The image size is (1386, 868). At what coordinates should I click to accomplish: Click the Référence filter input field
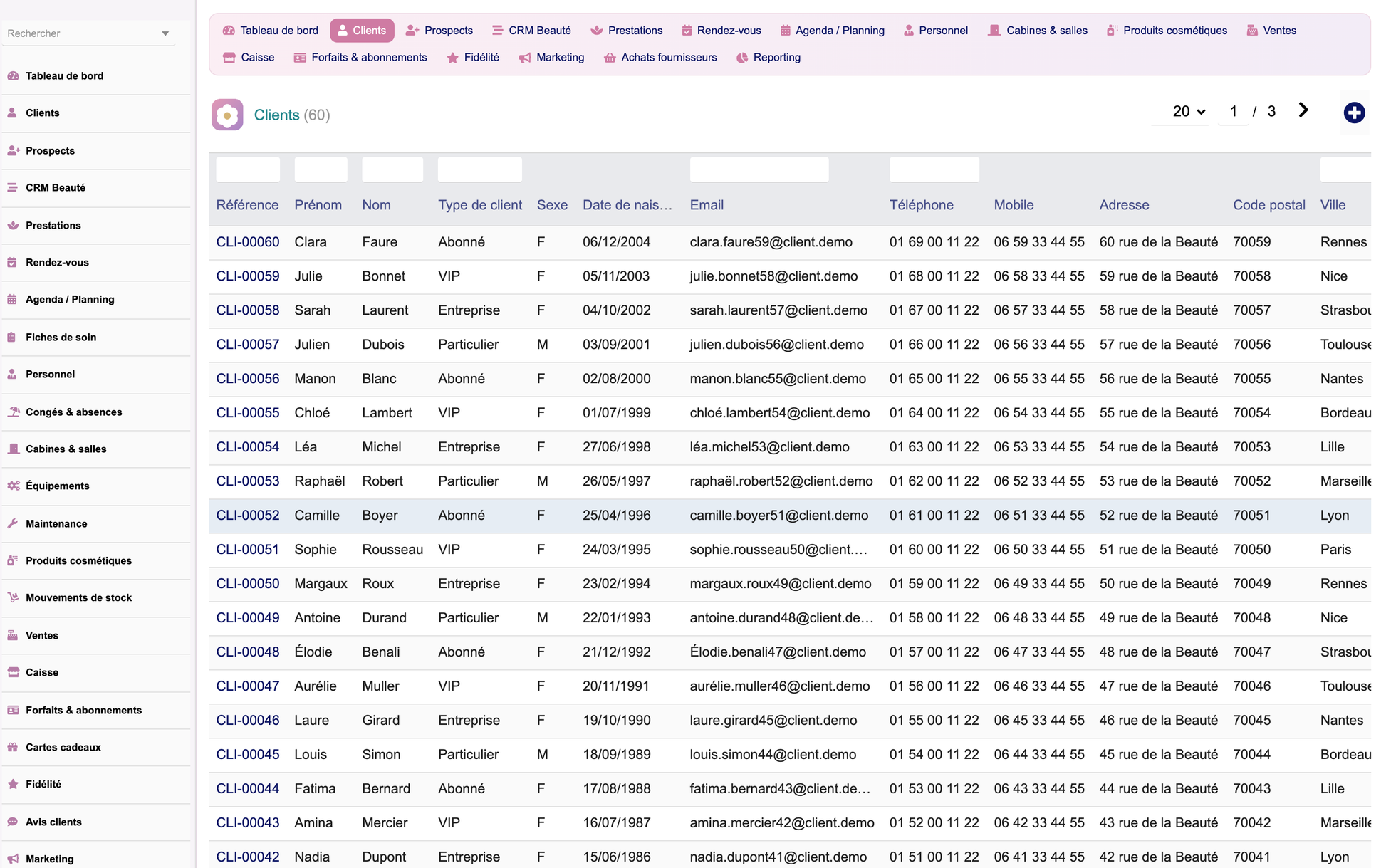[248, 169]
